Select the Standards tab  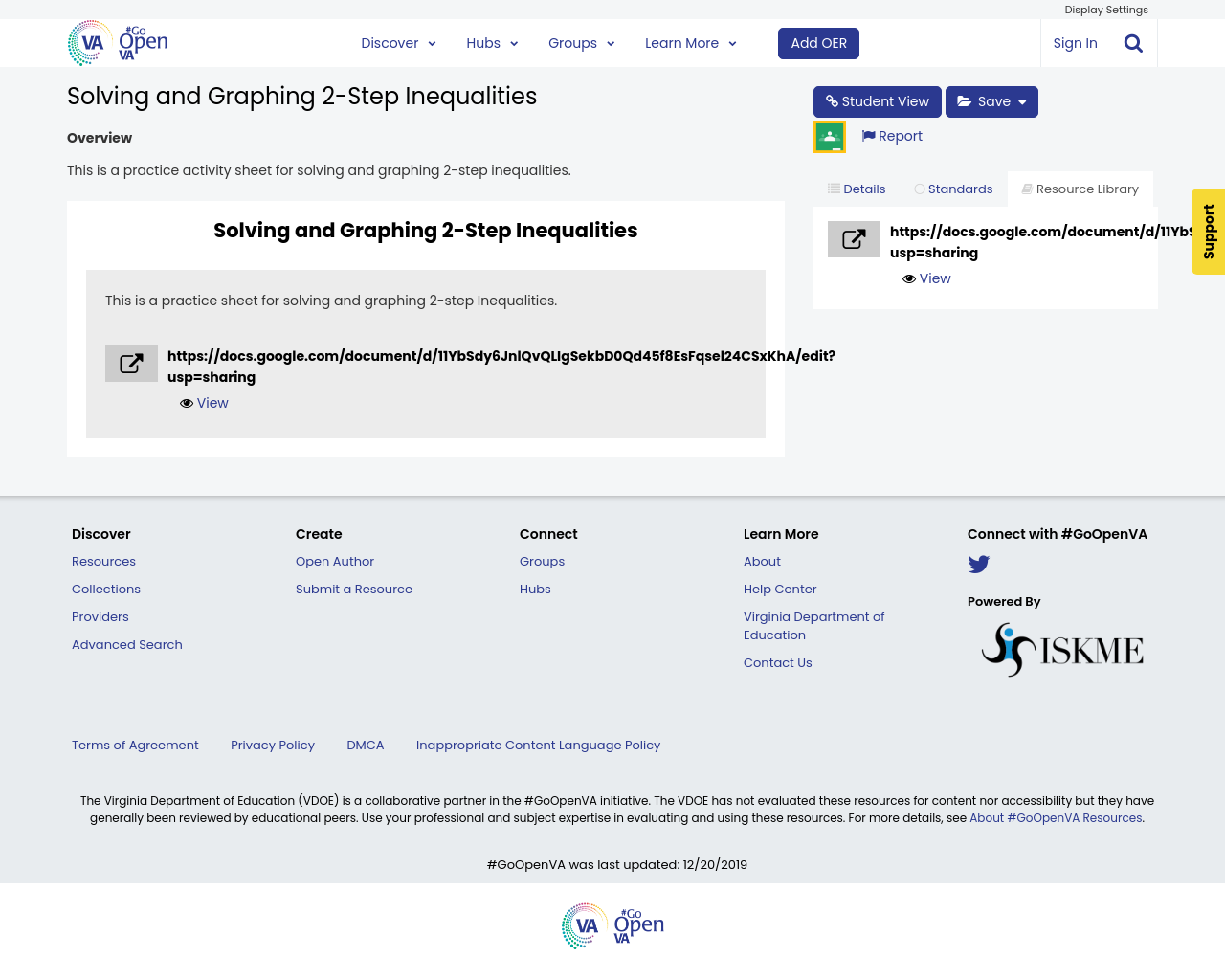coord(953,189)
